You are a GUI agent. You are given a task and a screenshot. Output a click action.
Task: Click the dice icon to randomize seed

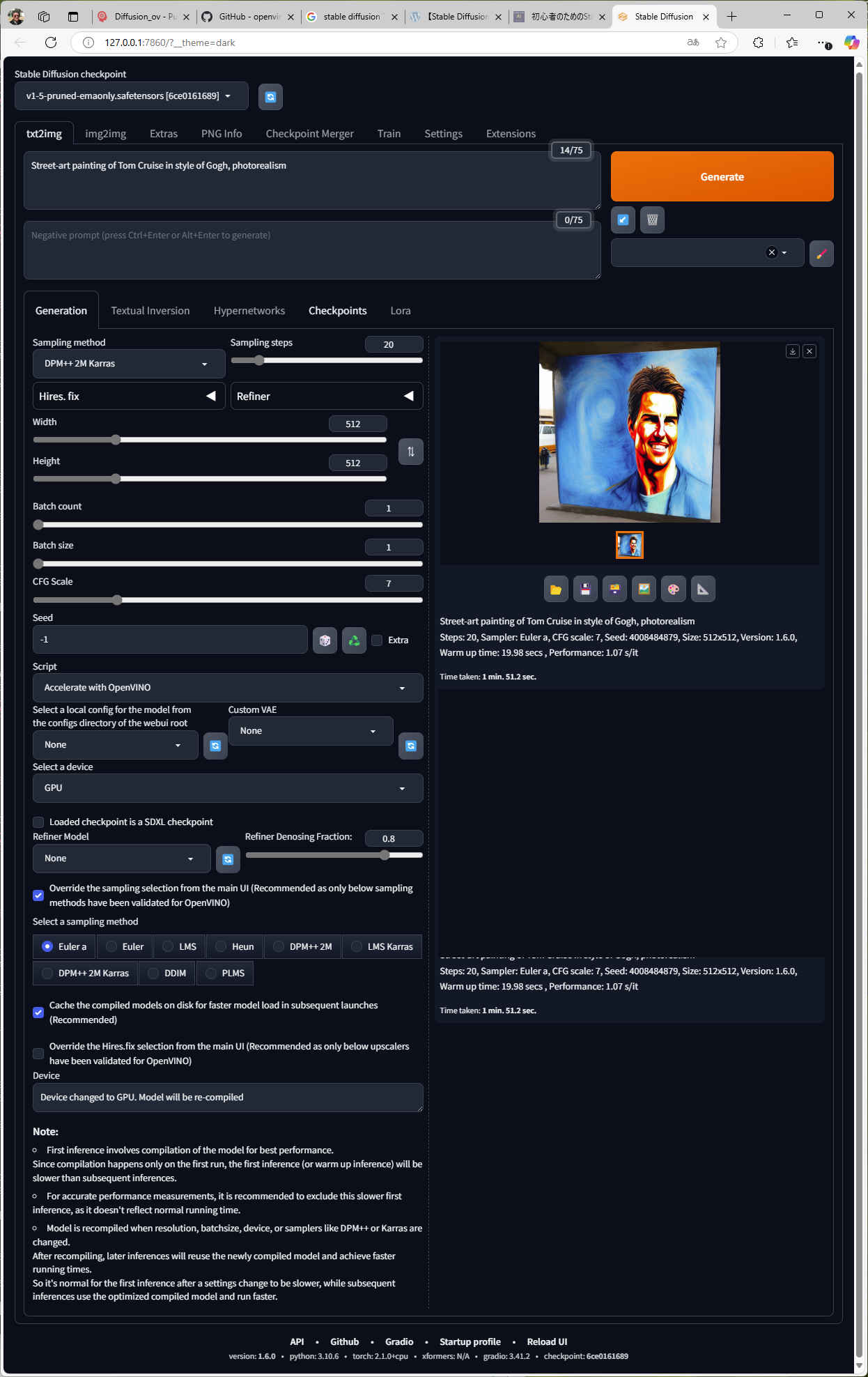325,640
